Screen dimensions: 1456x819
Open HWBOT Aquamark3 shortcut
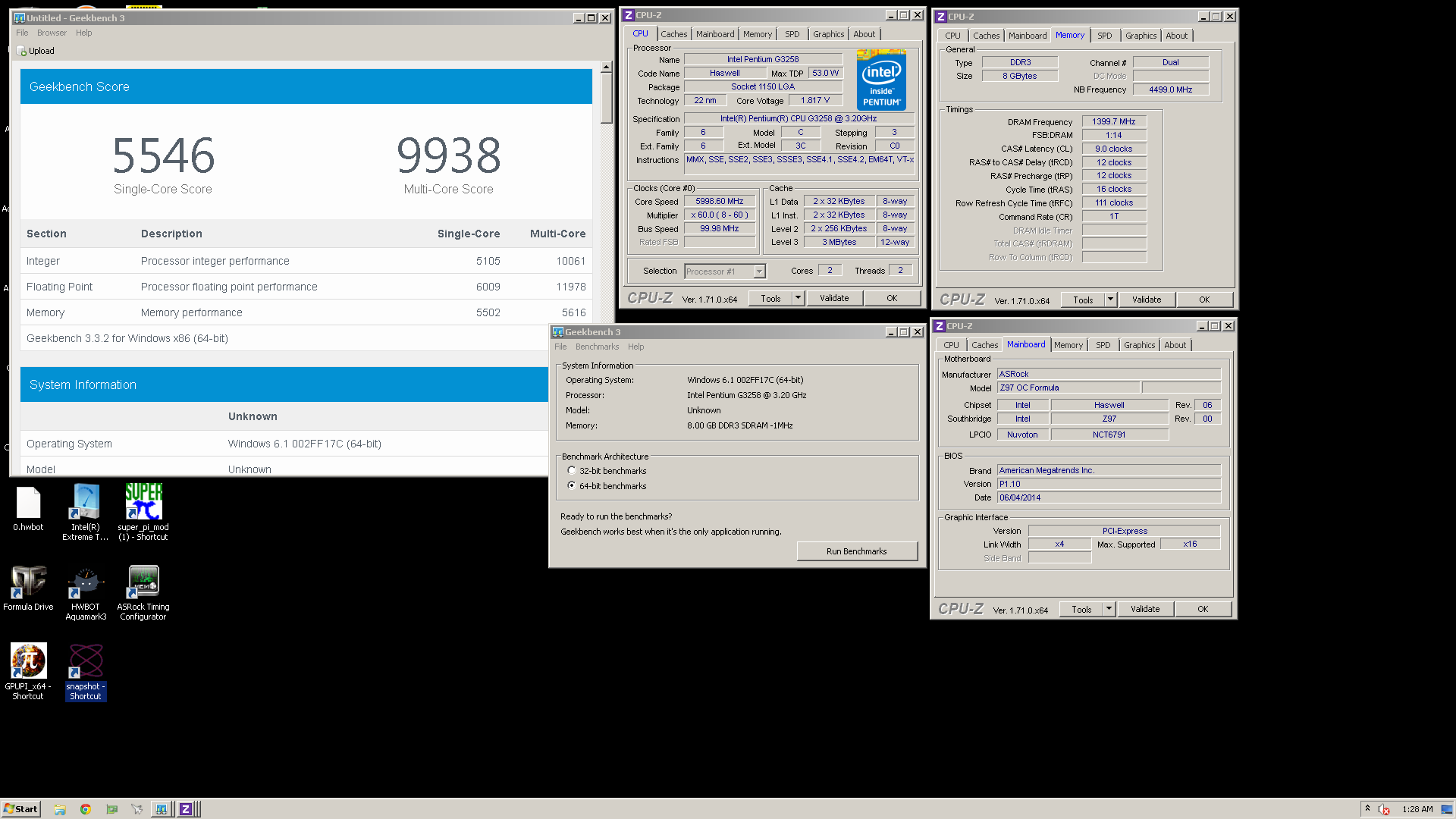tap(86, 593)
